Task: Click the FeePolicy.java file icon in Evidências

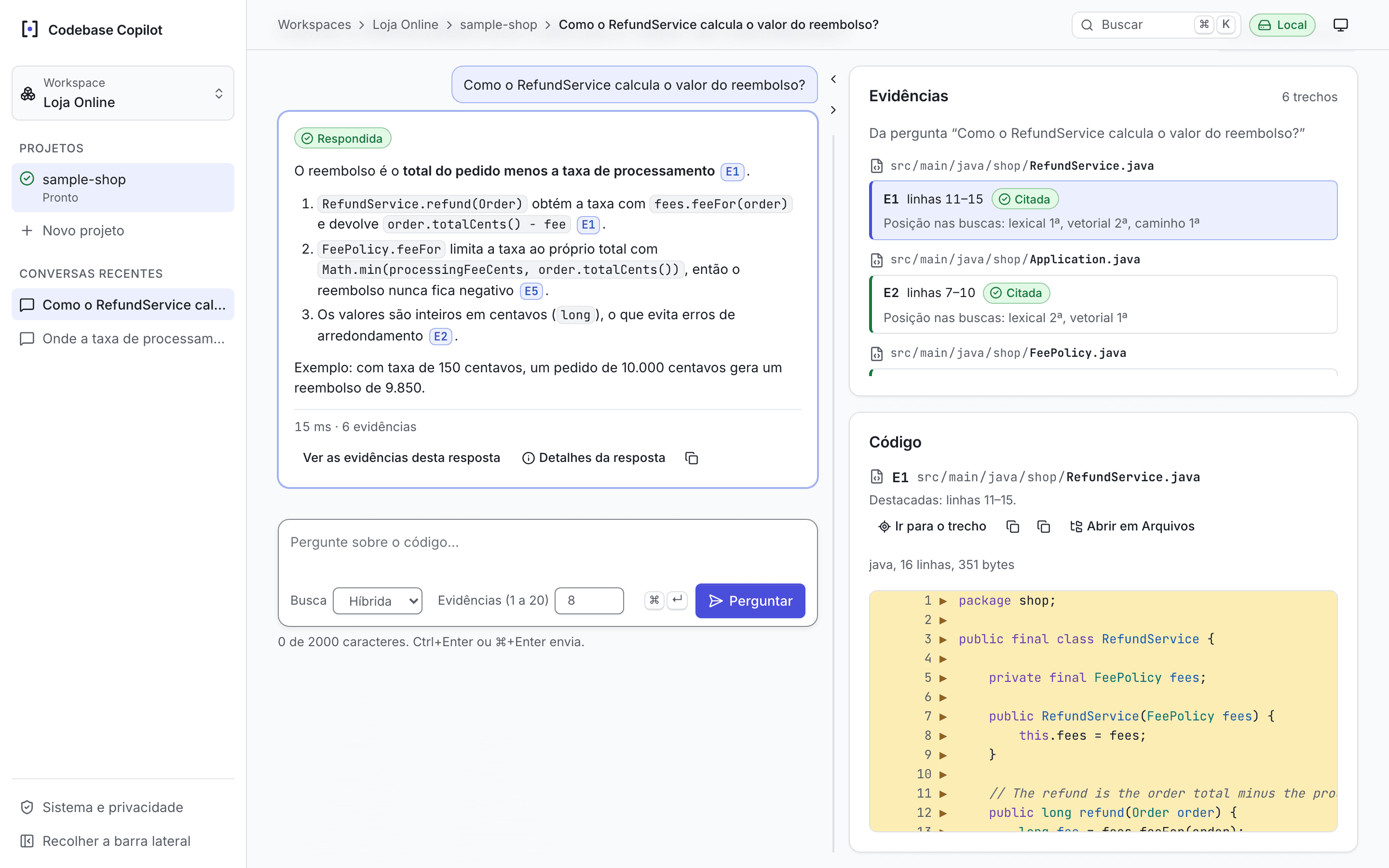Action: tap(876, 353)
